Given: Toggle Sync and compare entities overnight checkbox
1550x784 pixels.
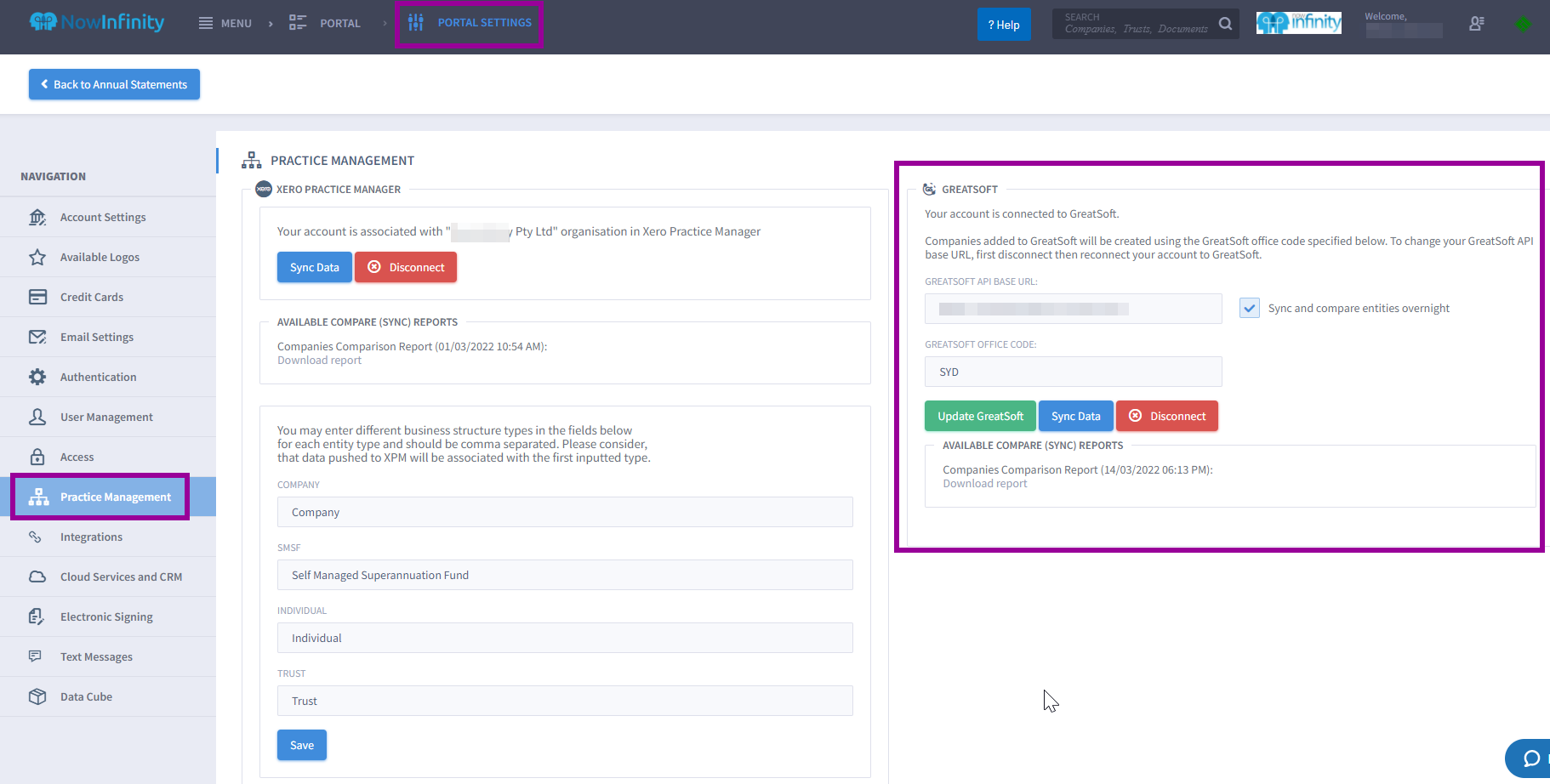Looking at the screenshot, I should pos(1250,308).
